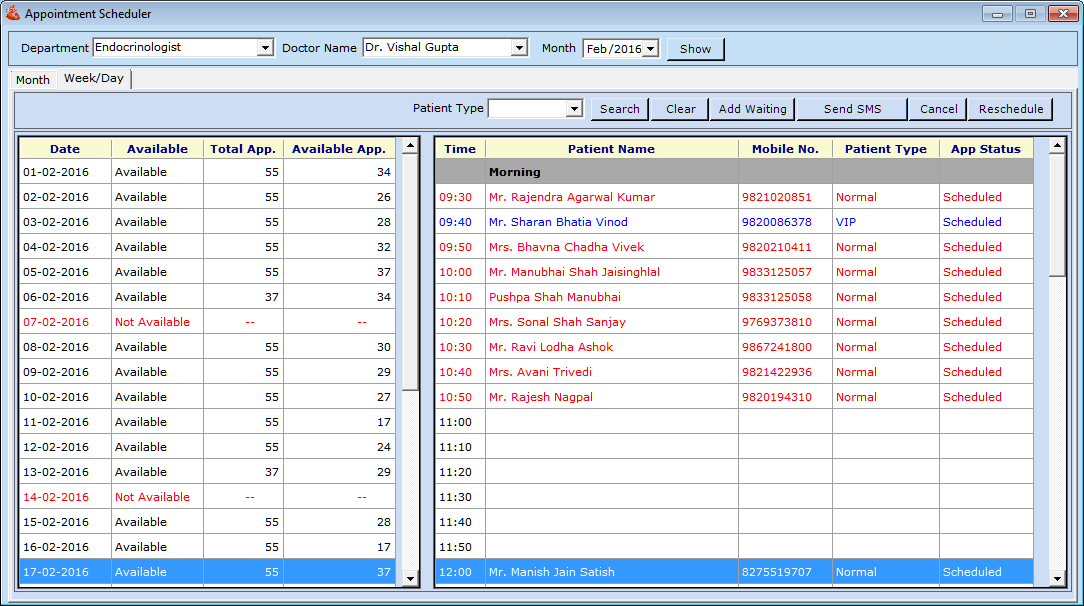Viewport: 1084px width, 606px height.
Task: Switch to the Month tab
Action: click(33, 80)
